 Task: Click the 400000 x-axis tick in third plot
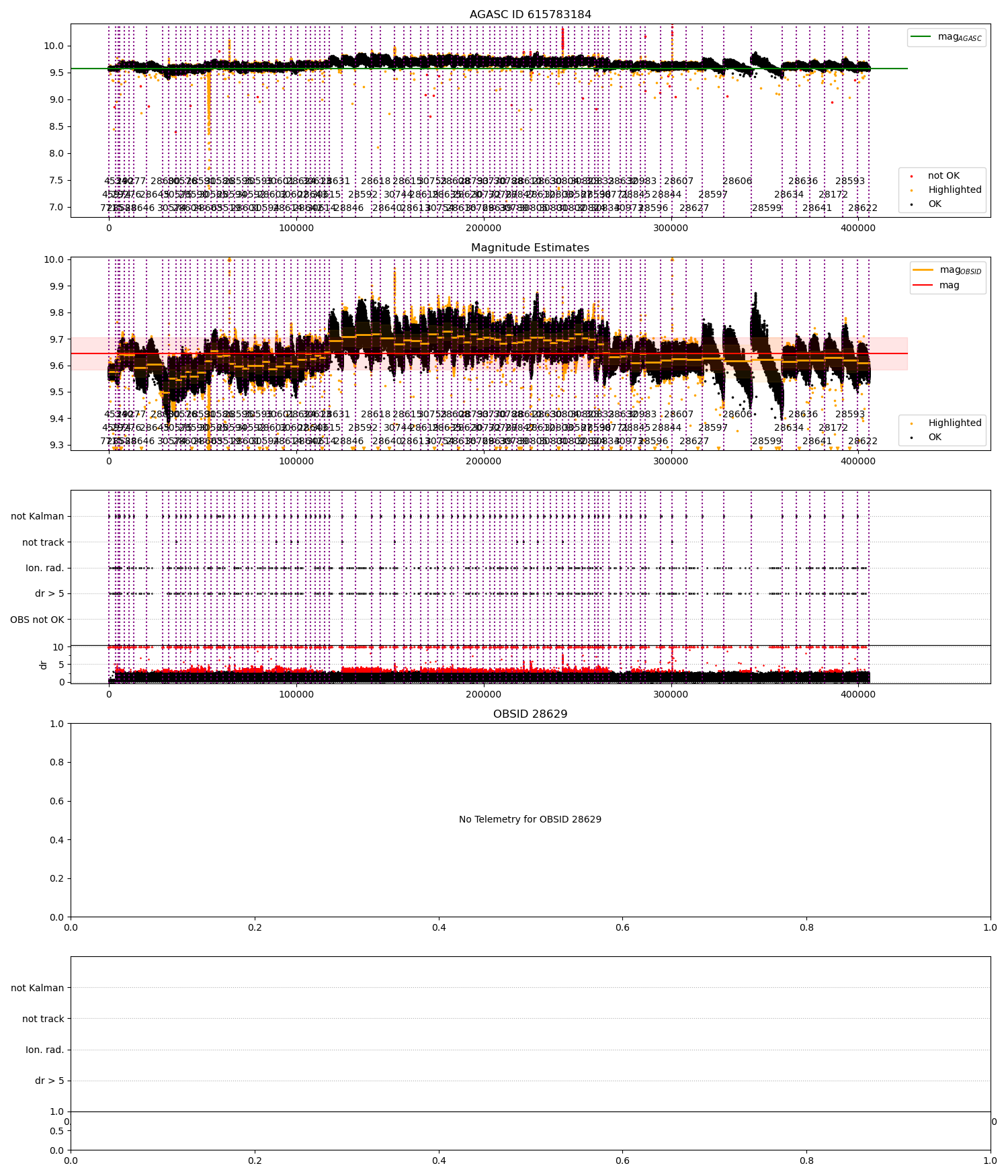(858, 695)
